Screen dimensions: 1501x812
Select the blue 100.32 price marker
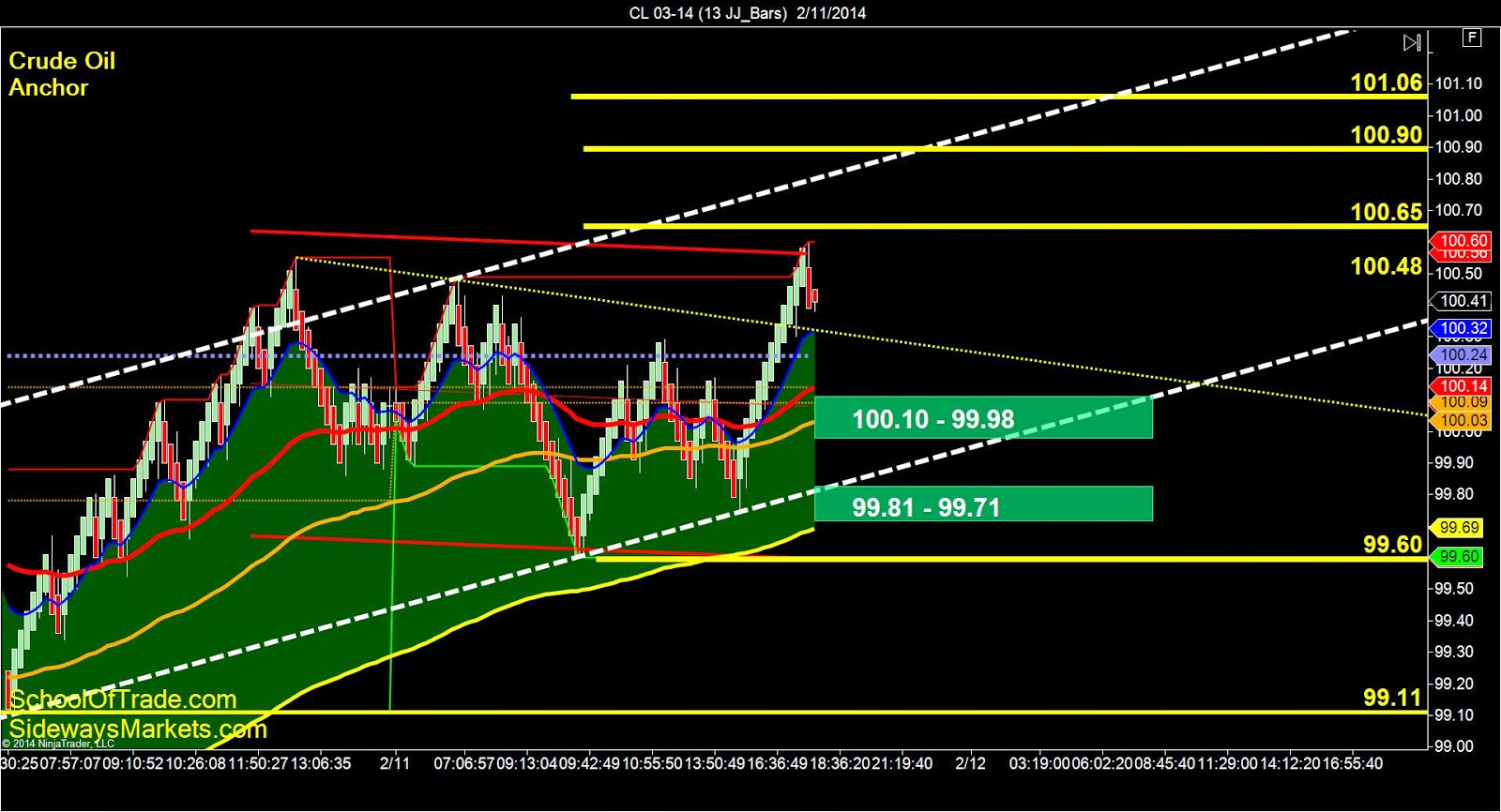click(x=1463, y=328)
